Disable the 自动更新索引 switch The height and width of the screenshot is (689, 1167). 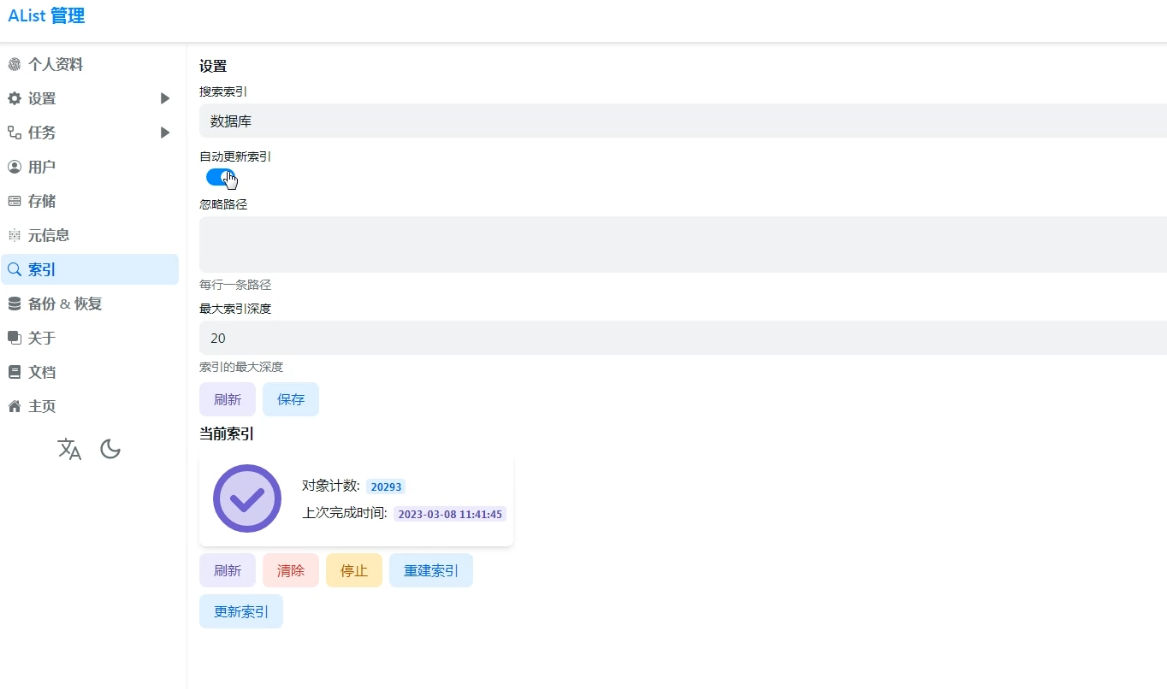tap(220, 177)
